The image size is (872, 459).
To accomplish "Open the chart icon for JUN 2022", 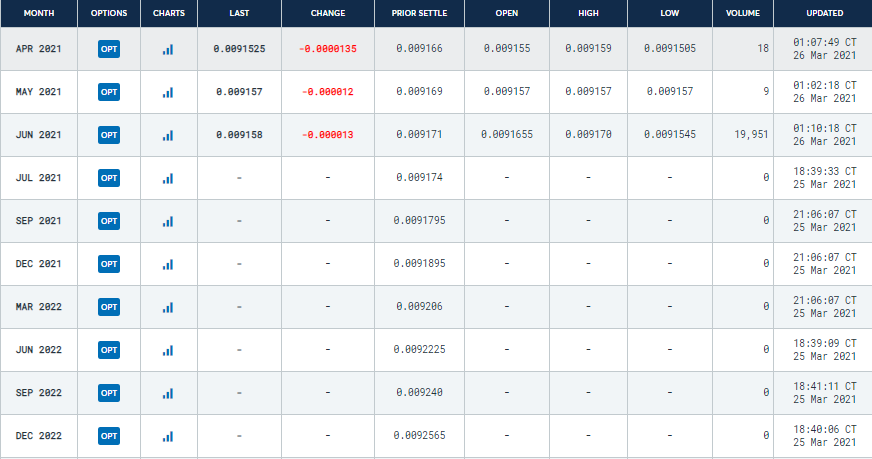I will 168,350.
